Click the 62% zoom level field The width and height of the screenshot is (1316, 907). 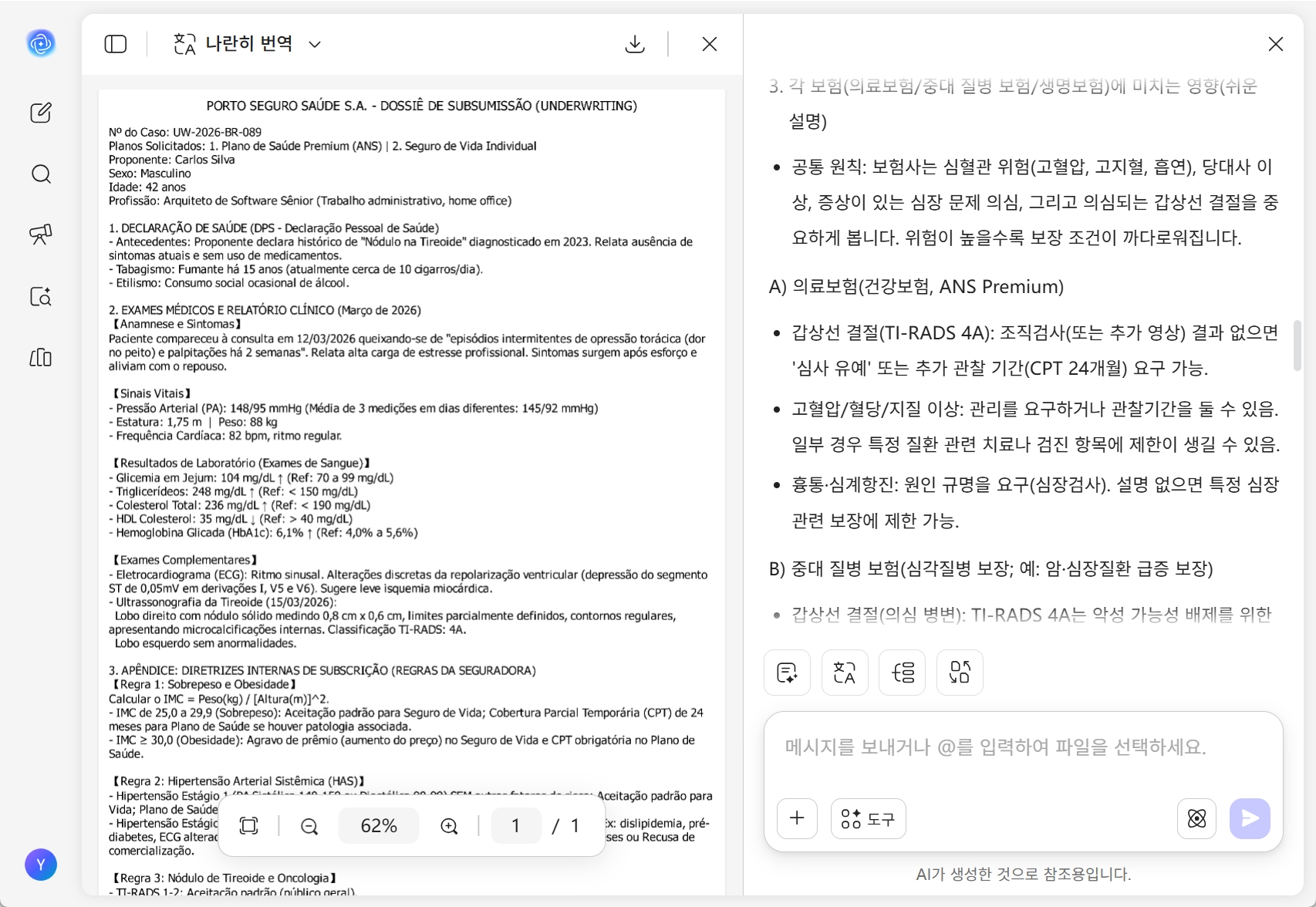point(379,826)
